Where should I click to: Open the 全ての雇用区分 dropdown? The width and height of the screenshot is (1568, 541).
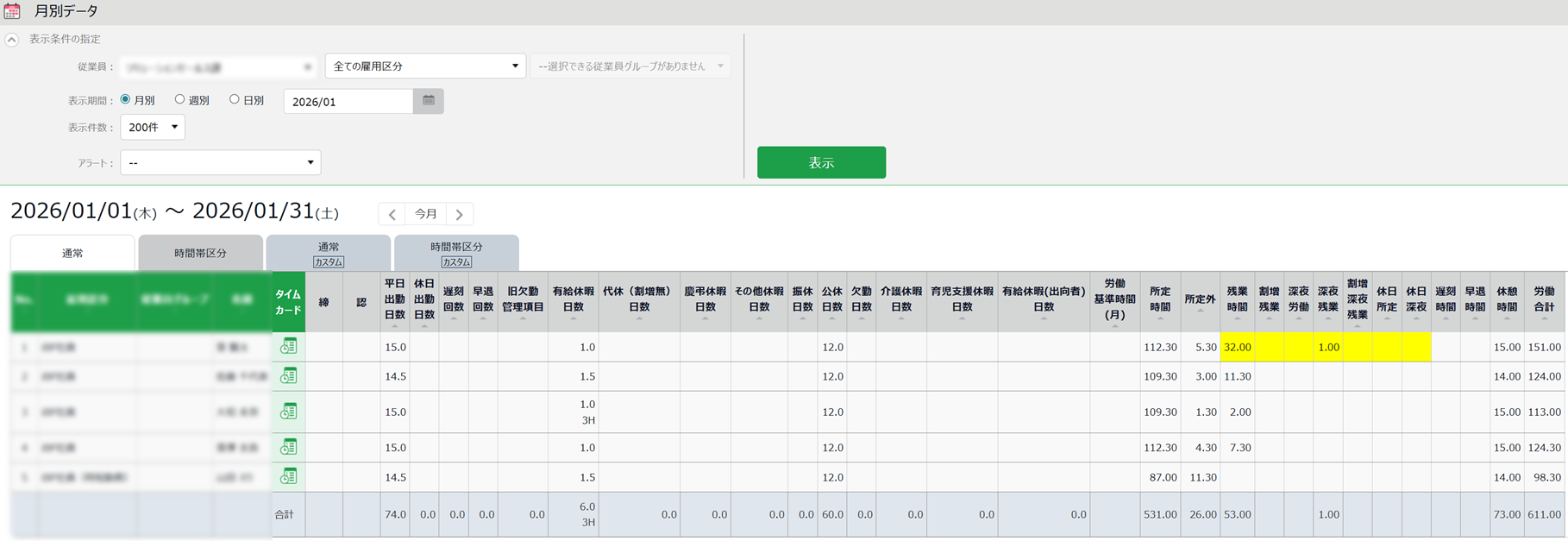(x=425, y=66)
